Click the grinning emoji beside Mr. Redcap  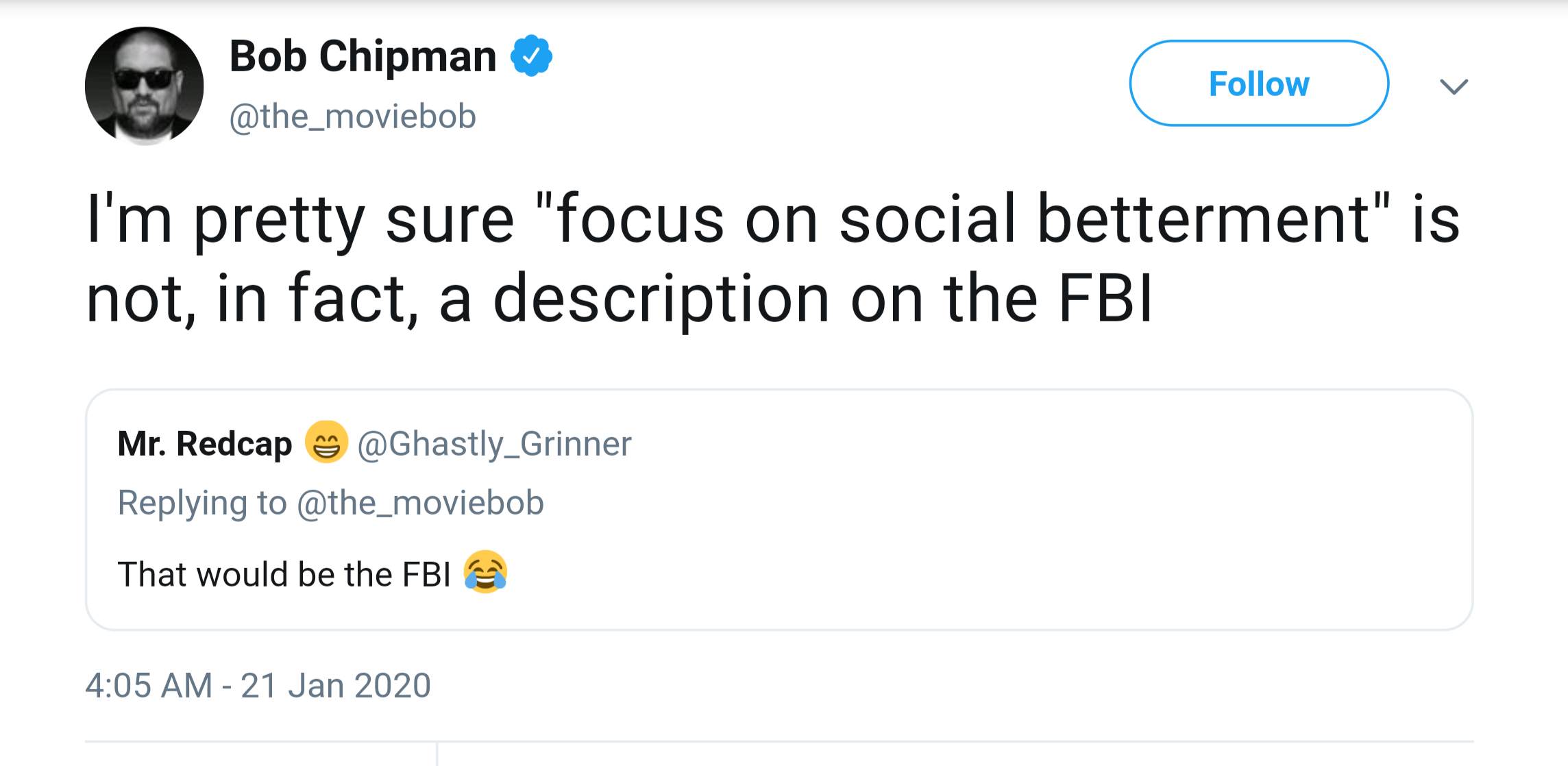[x=326, y=442]
